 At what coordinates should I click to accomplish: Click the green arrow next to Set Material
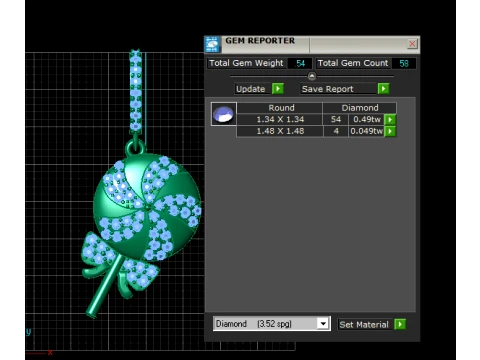tap(400, 324)
